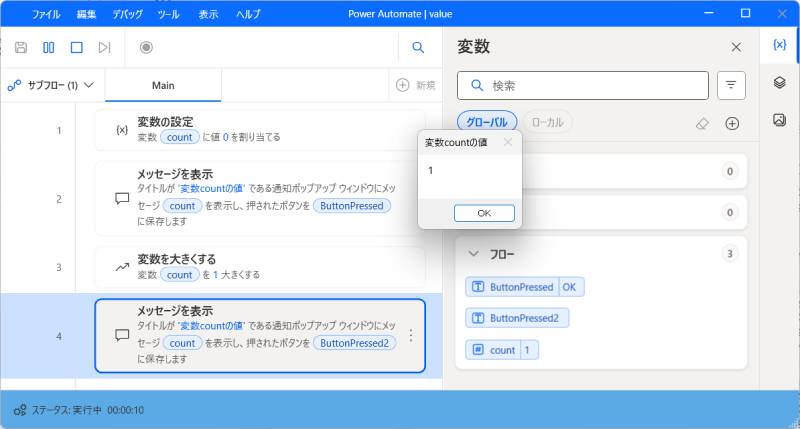Open the images sidebar icon

coord(780,120)
